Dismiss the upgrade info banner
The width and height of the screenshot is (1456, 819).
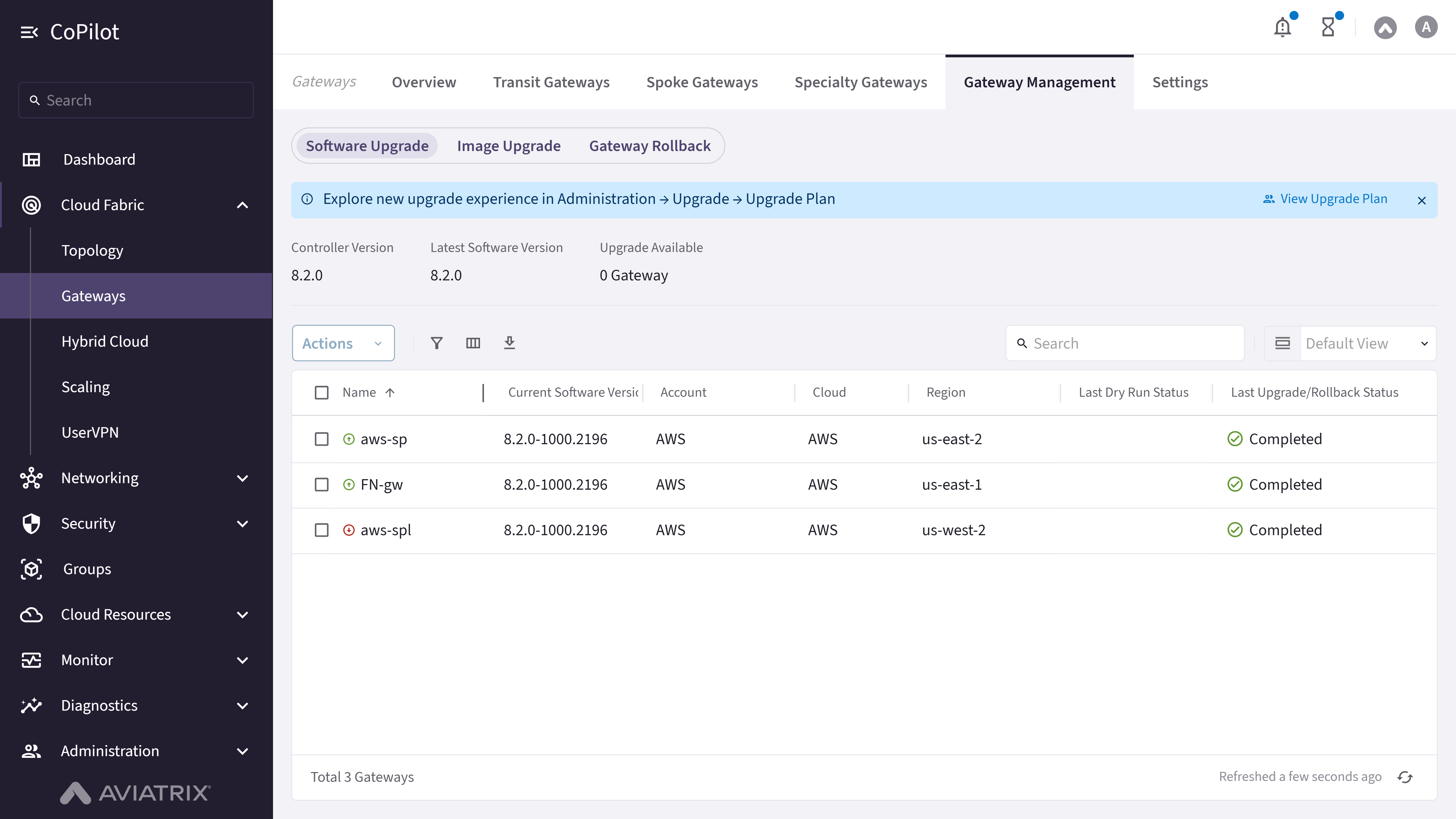point(1422,201)
